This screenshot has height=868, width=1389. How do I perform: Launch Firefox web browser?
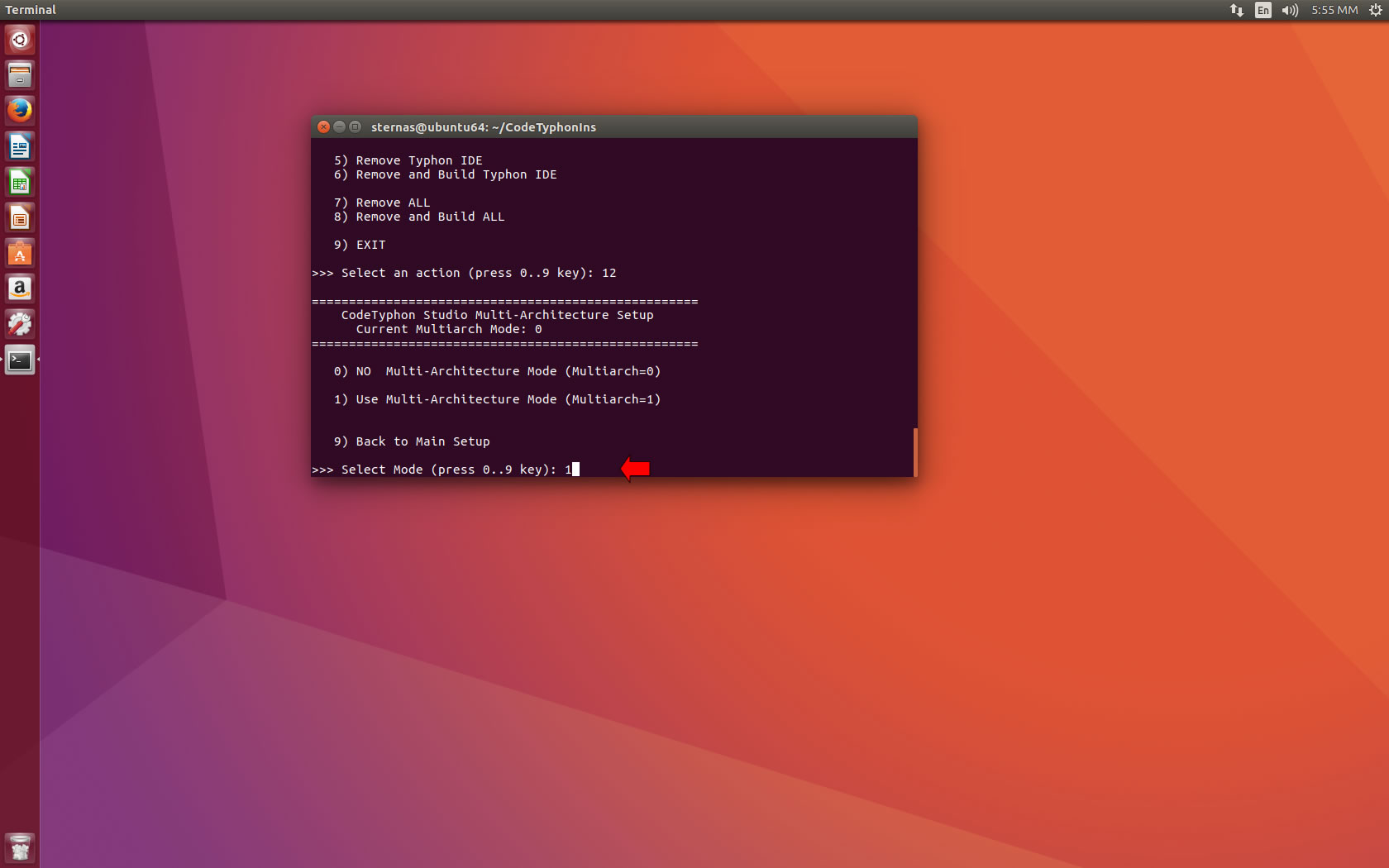click(x=20, y=111)
